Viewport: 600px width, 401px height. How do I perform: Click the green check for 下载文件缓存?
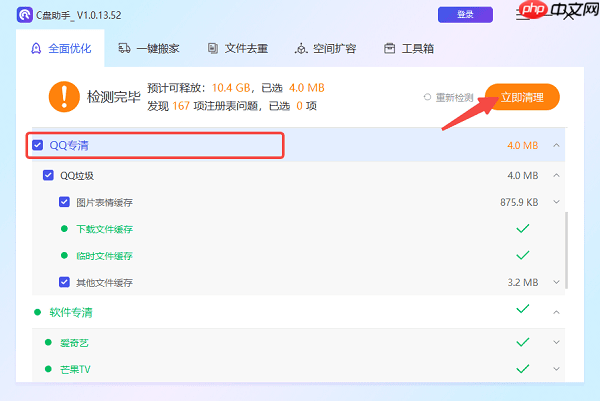coord(523,228)
